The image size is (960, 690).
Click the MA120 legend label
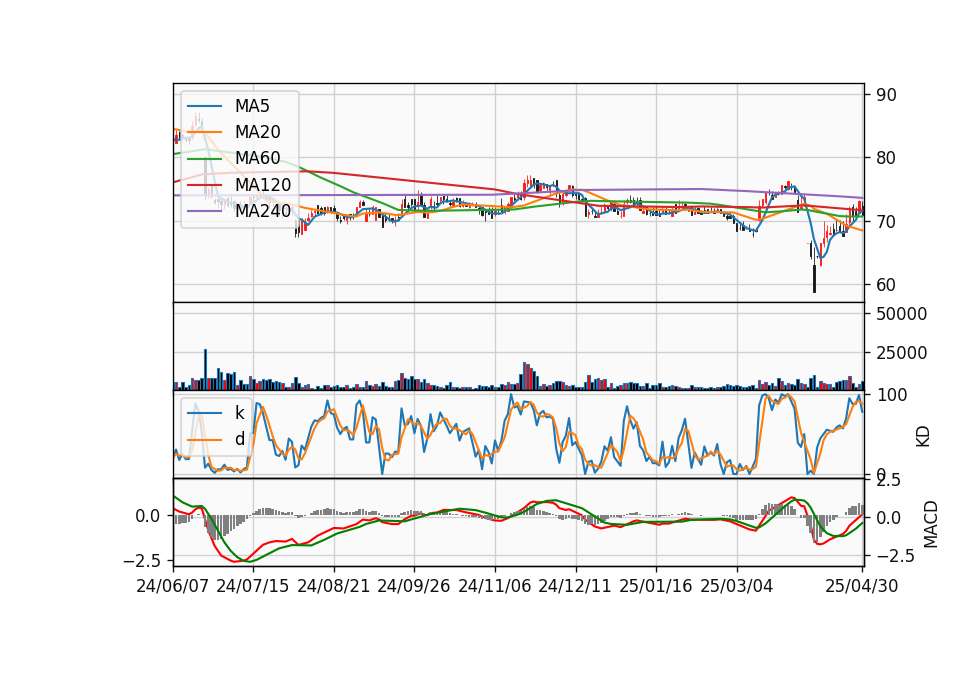point(263,184)
